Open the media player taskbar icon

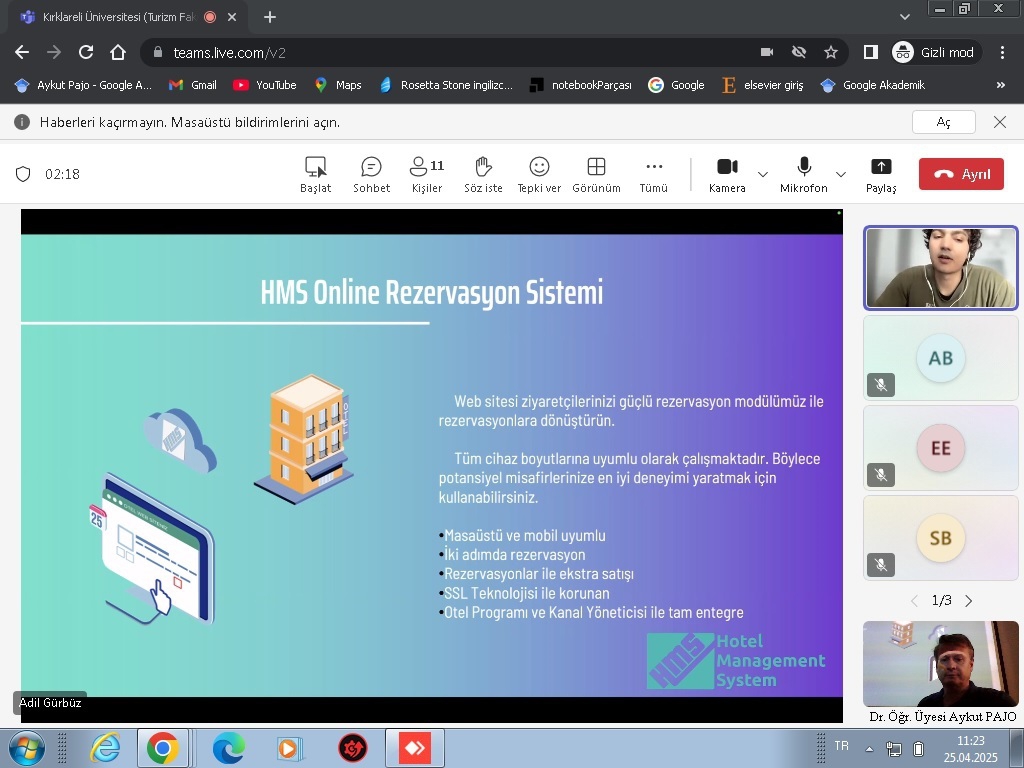(288, 748)
